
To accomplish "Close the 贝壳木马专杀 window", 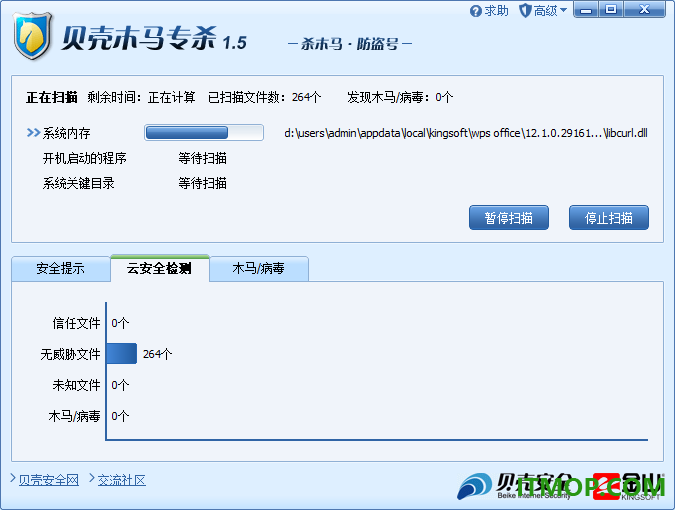I will click(644, 10).
